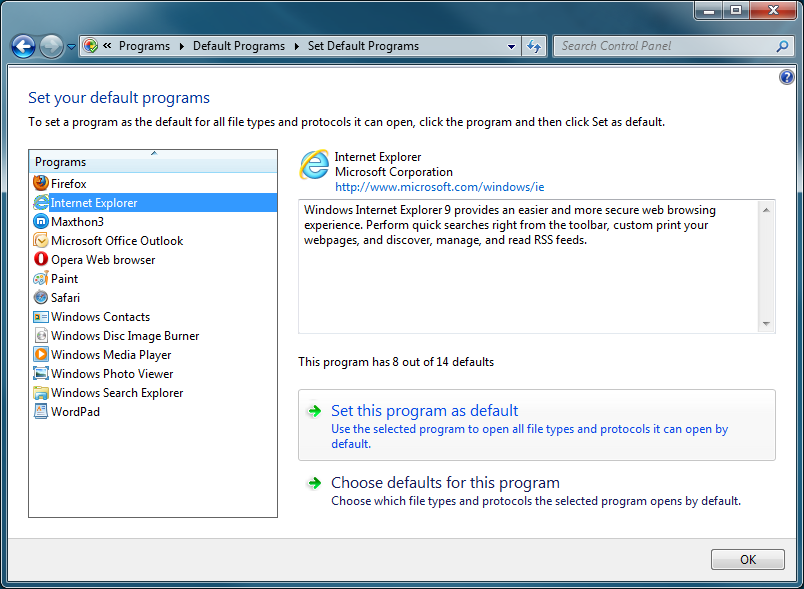Image resolution: width=804 pixels, height=589 pixels.
Task: Maximize the Set Default Programs window
Action: point(736,10)
